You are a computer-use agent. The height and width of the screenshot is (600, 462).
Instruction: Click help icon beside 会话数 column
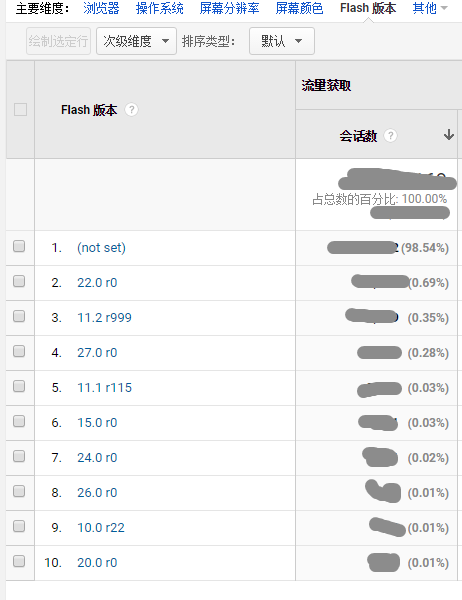click(390, 135)
